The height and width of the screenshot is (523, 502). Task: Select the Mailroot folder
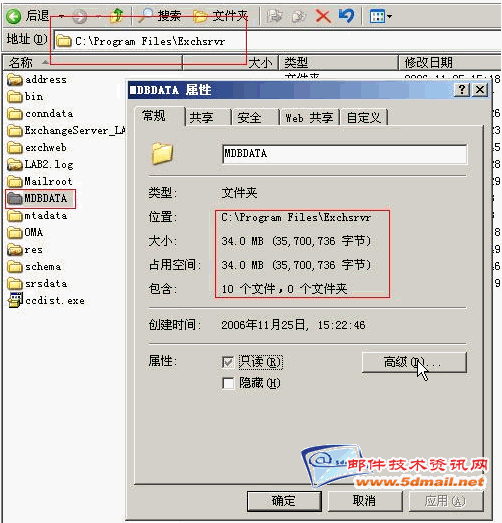[40, 181]
